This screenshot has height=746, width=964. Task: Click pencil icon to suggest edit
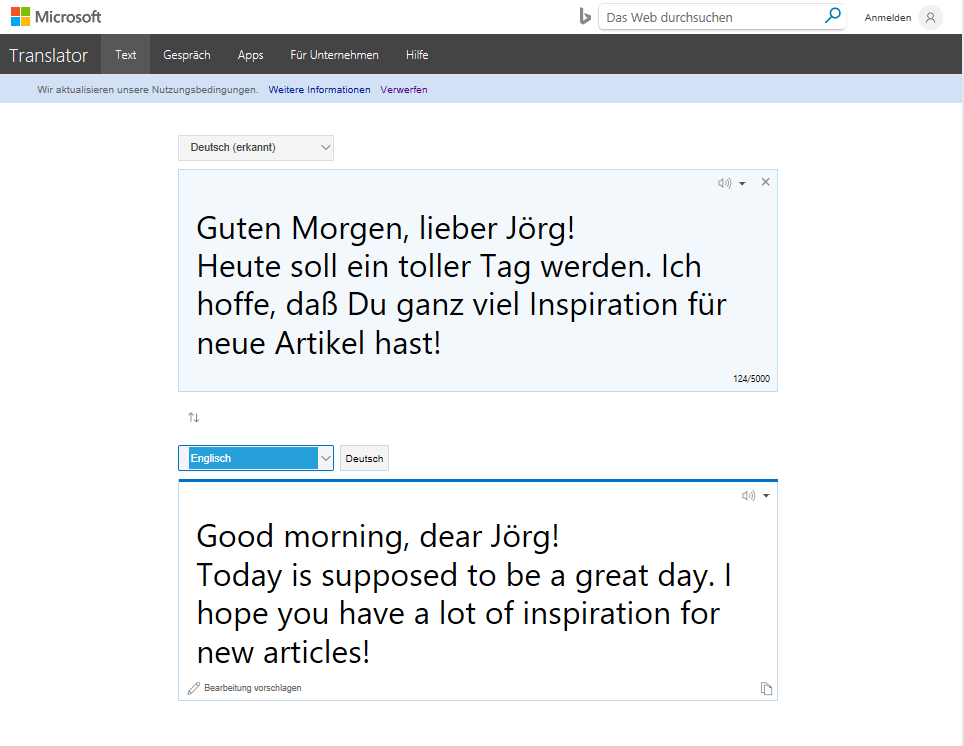[194, 688]
